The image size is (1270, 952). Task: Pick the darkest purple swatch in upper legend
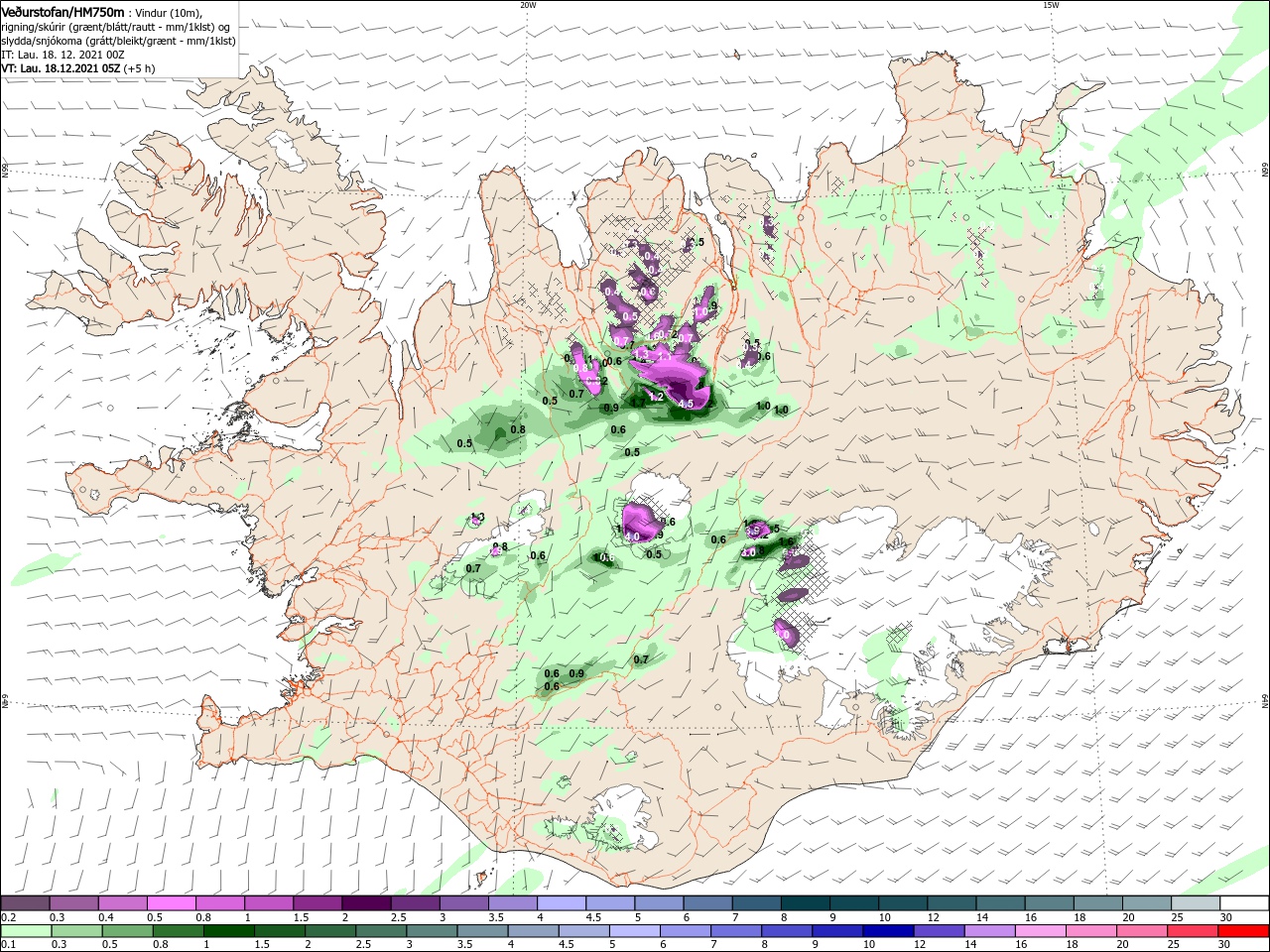(366, 903)
